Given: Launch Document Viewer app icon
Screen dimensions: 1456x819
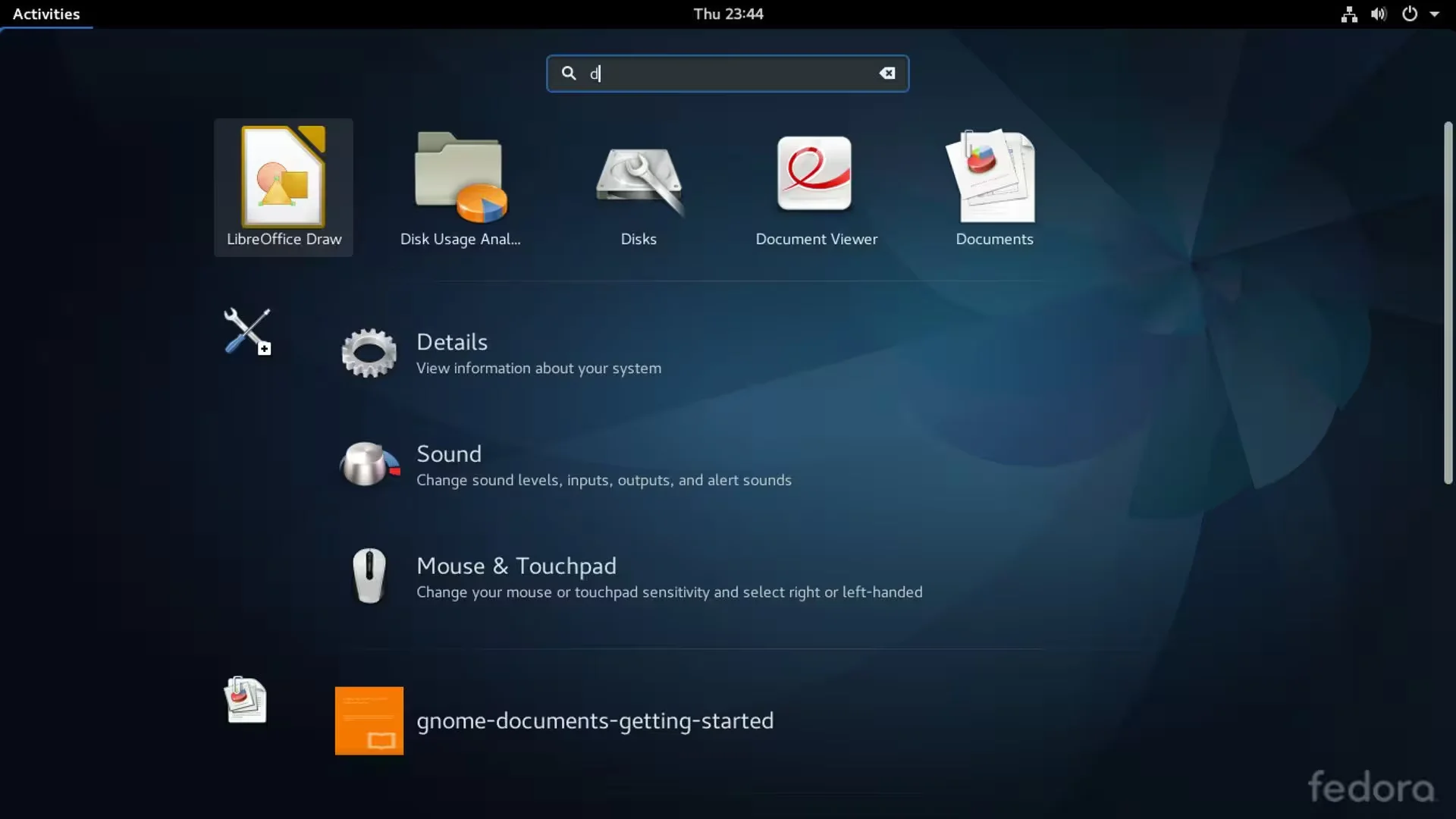Looking at the screenshot, I should 815,174.
